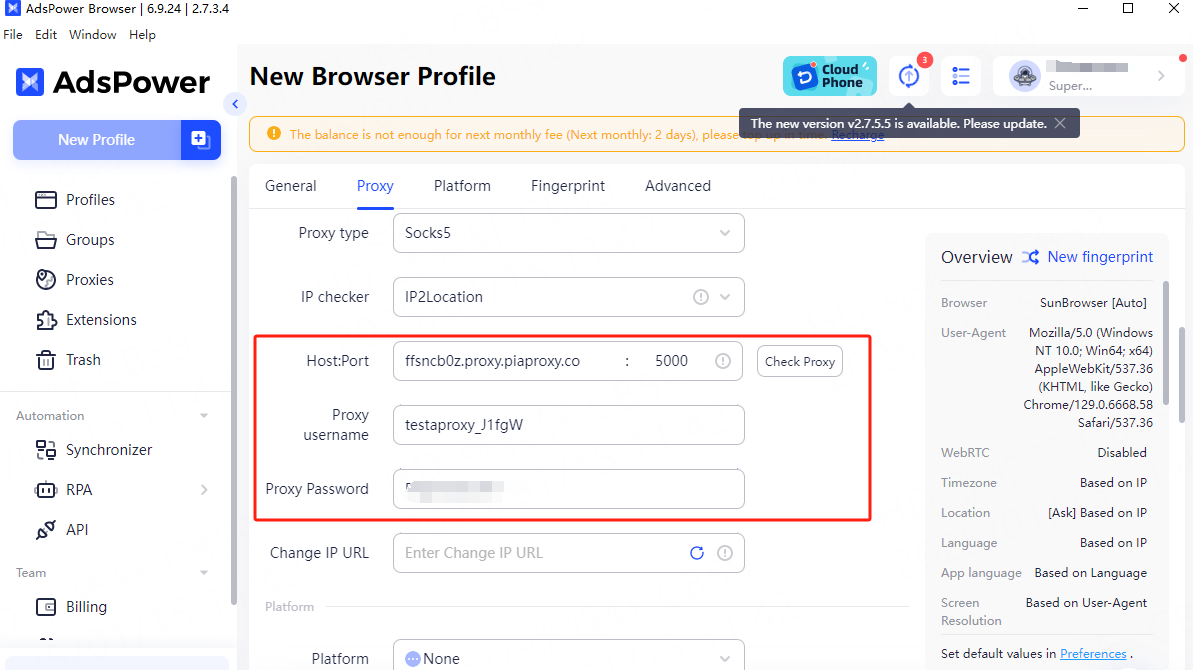Screen dimensions: 1193x670
Task: Click the Proxy username input field
Action: (568, 425)
